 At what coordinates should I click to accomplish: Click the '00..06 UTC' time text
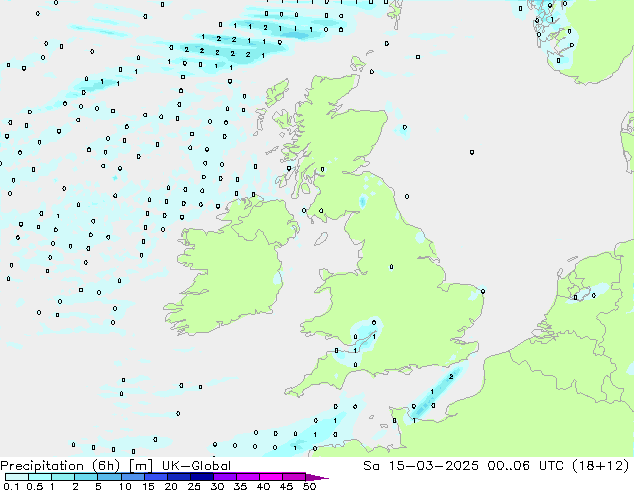tap(528, 466)
